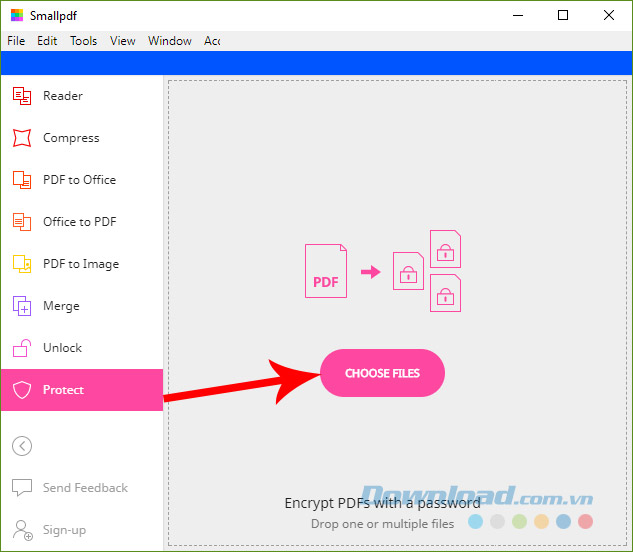
Task: Click the pink PDF file illustration
Action: pos(326,271)
